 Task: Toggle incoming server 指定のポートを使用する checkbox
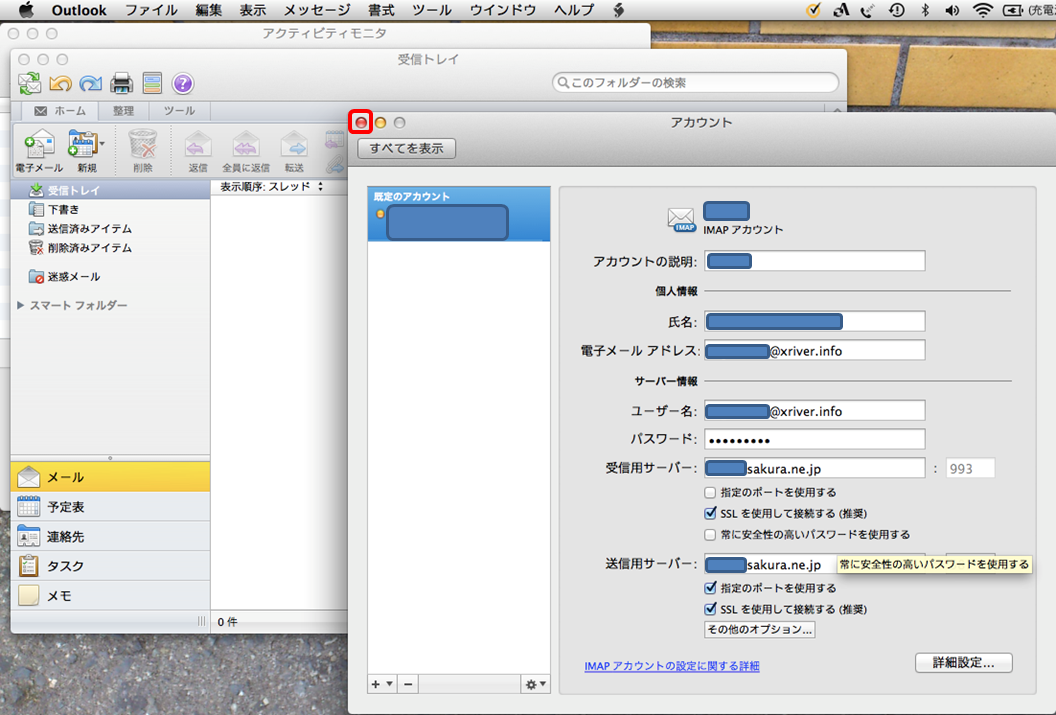point(710,493)
